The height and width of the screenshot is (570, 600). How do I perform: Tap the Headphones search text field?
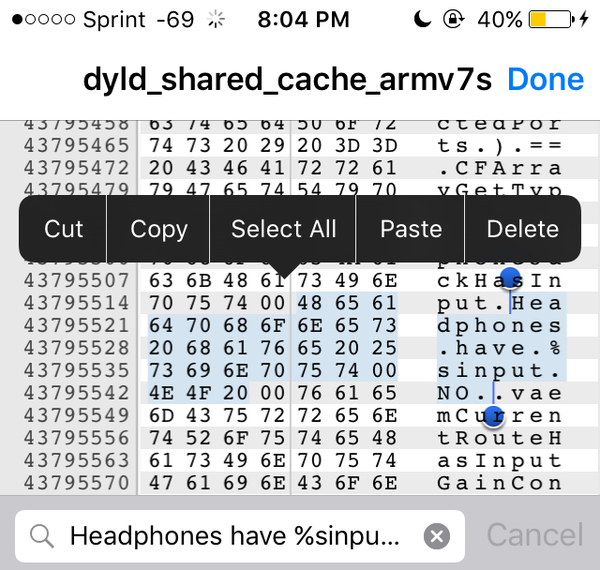pos(239,536)
